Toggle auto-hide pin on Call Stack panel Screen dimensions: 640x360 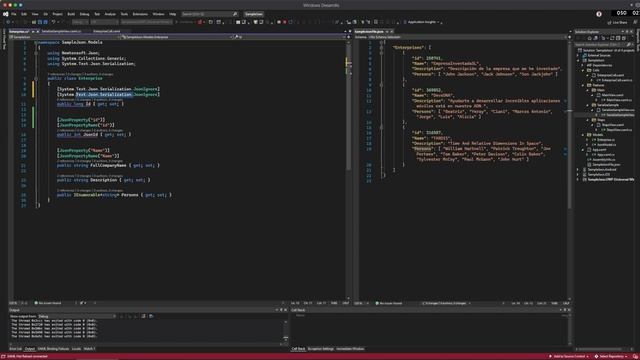[x=565, y=310]
